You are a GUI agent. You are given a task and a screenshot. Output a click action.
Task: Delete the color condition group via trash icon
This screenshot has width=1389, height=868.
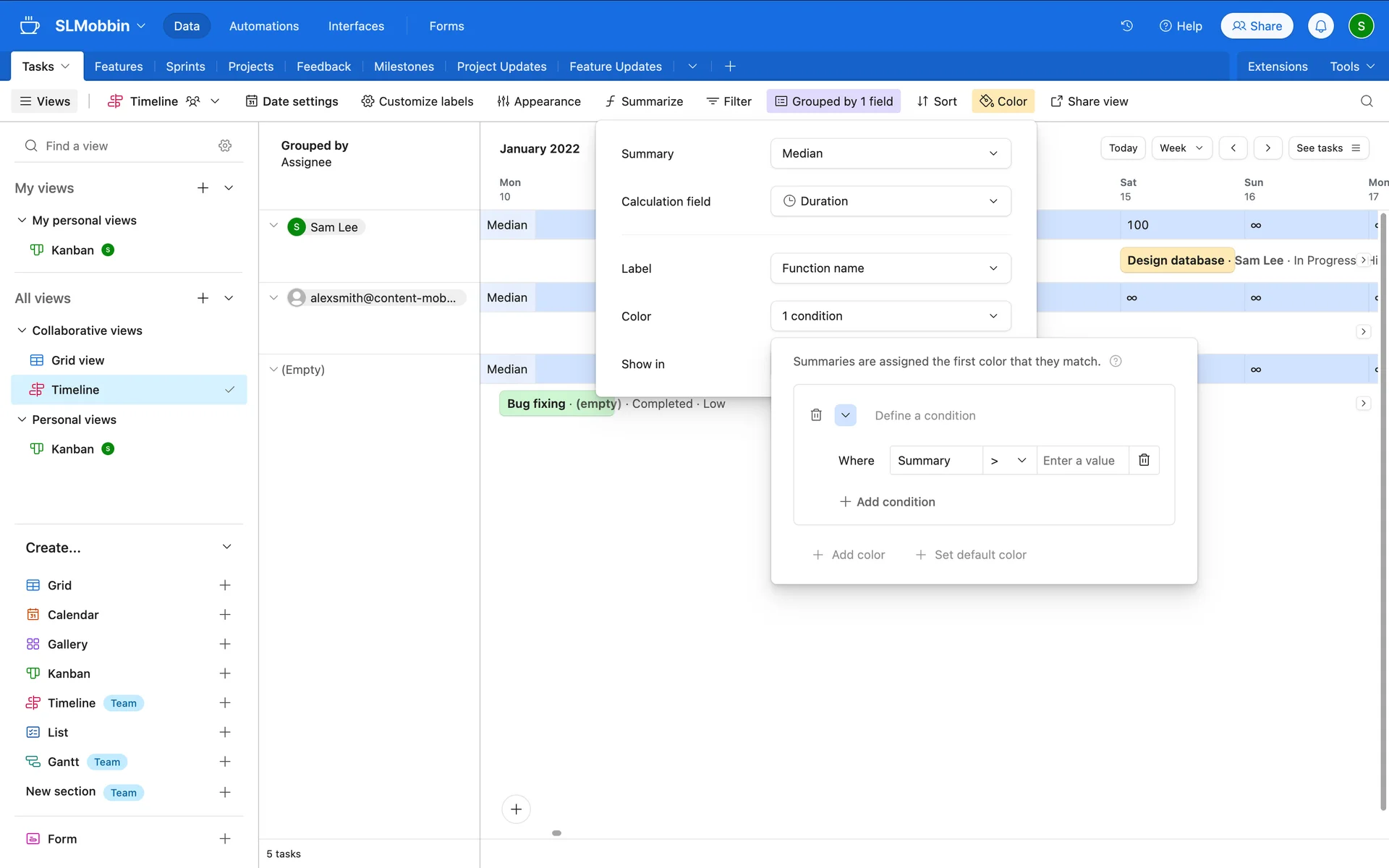[x=816, y=415]
